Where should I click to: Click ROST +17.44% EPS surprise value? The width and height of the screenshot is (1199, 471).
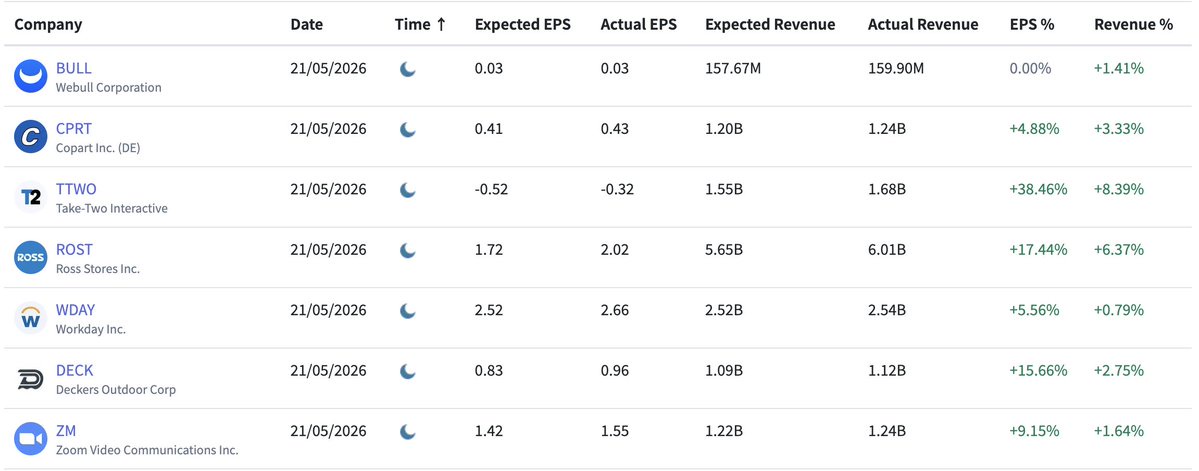[x=1038, y=249]
